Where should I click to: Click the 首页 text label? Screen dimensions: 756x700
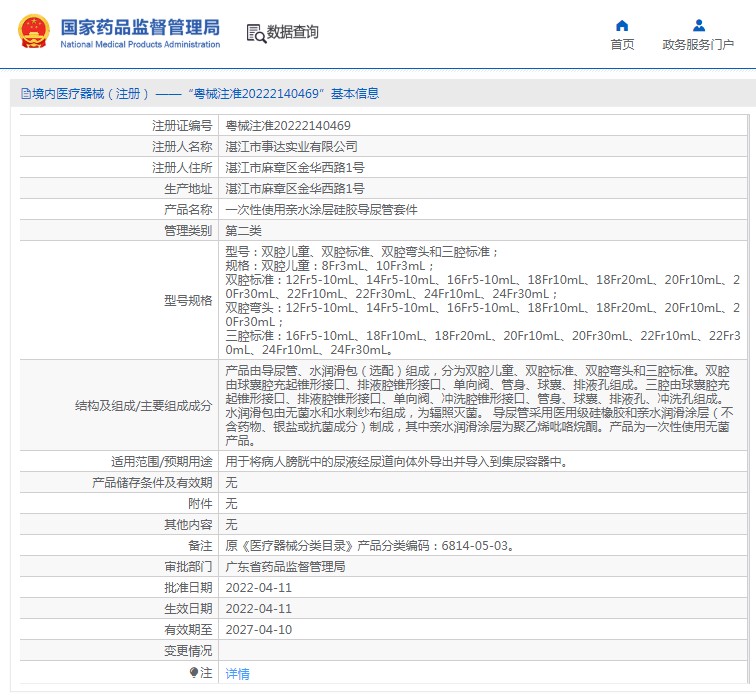(622, 44)
